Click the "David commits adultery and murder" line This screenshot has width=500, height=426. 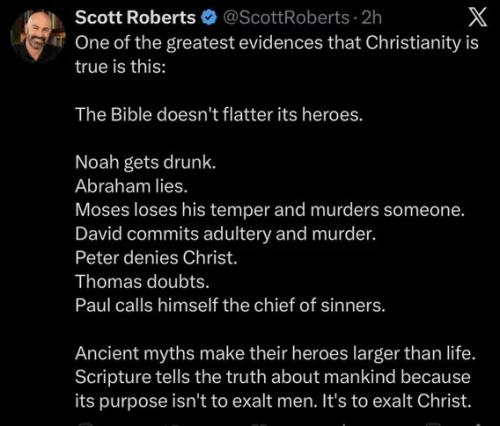pos(225,234)
